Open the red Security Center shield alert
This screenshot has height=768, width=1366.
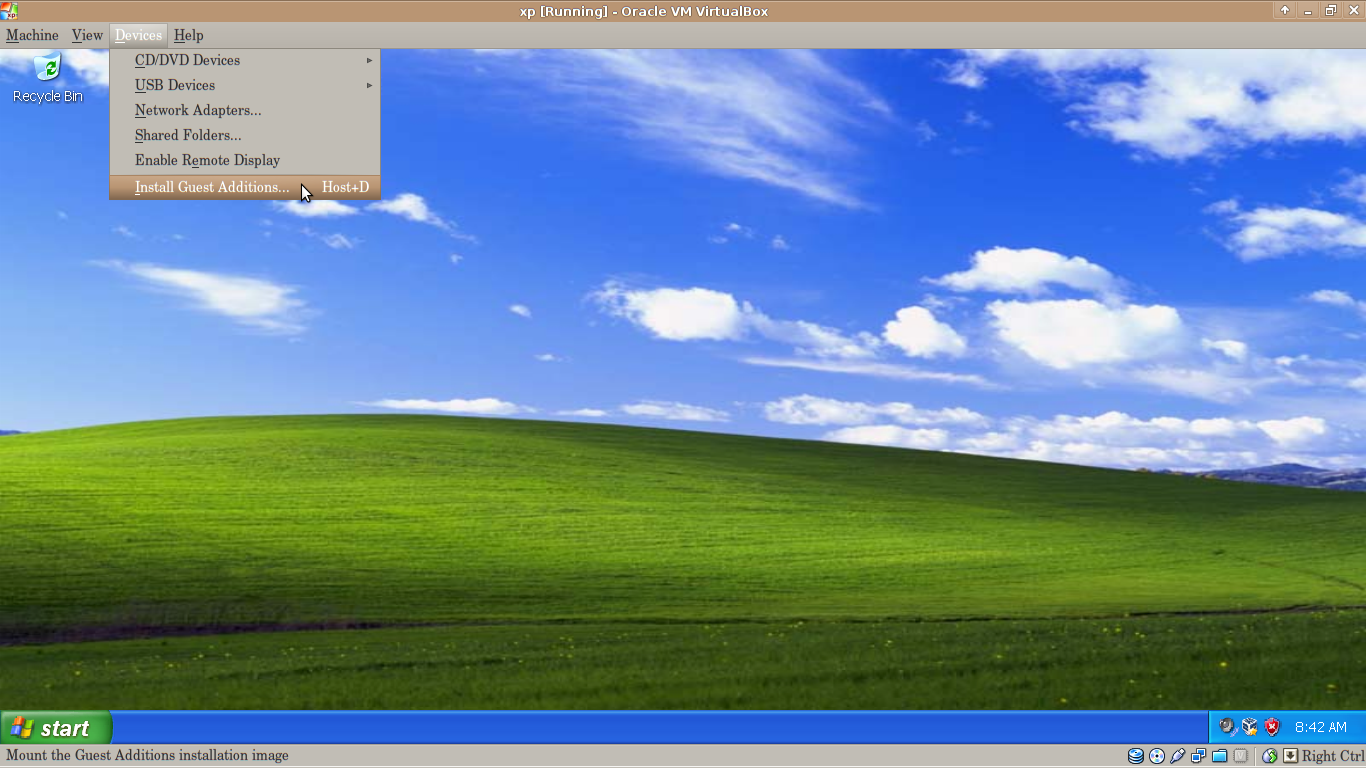point(1272,727)
